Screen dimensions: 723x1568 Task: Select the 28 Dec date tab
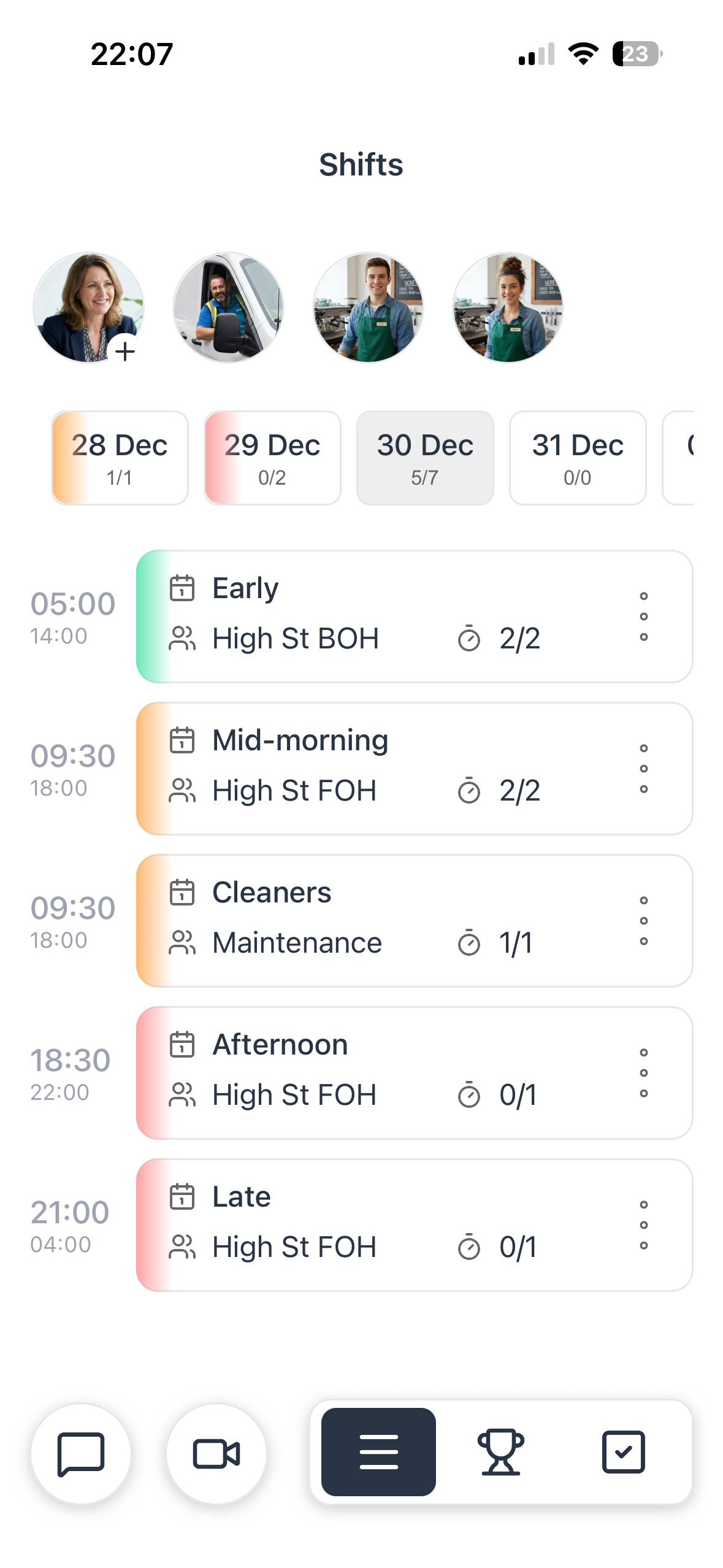120,458
